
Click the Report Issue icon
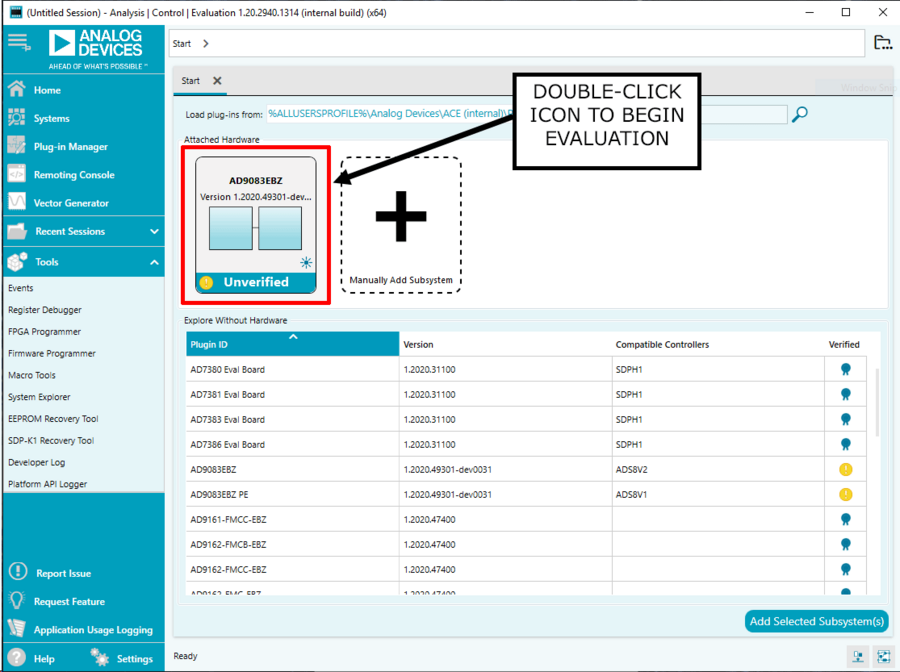(18, 572)
